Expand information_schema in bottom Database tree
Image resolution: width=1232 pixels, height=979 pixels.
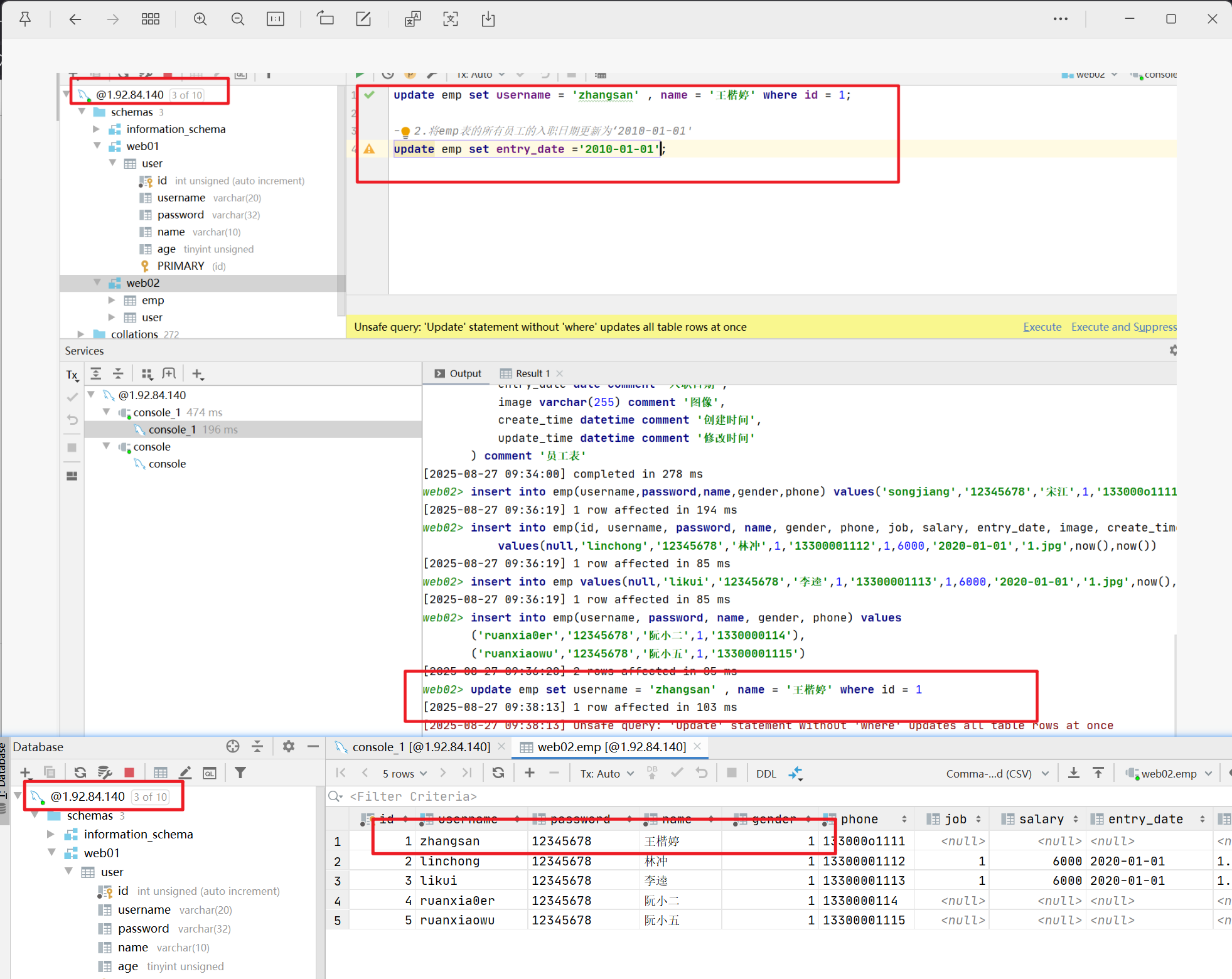tap(51, 834)
